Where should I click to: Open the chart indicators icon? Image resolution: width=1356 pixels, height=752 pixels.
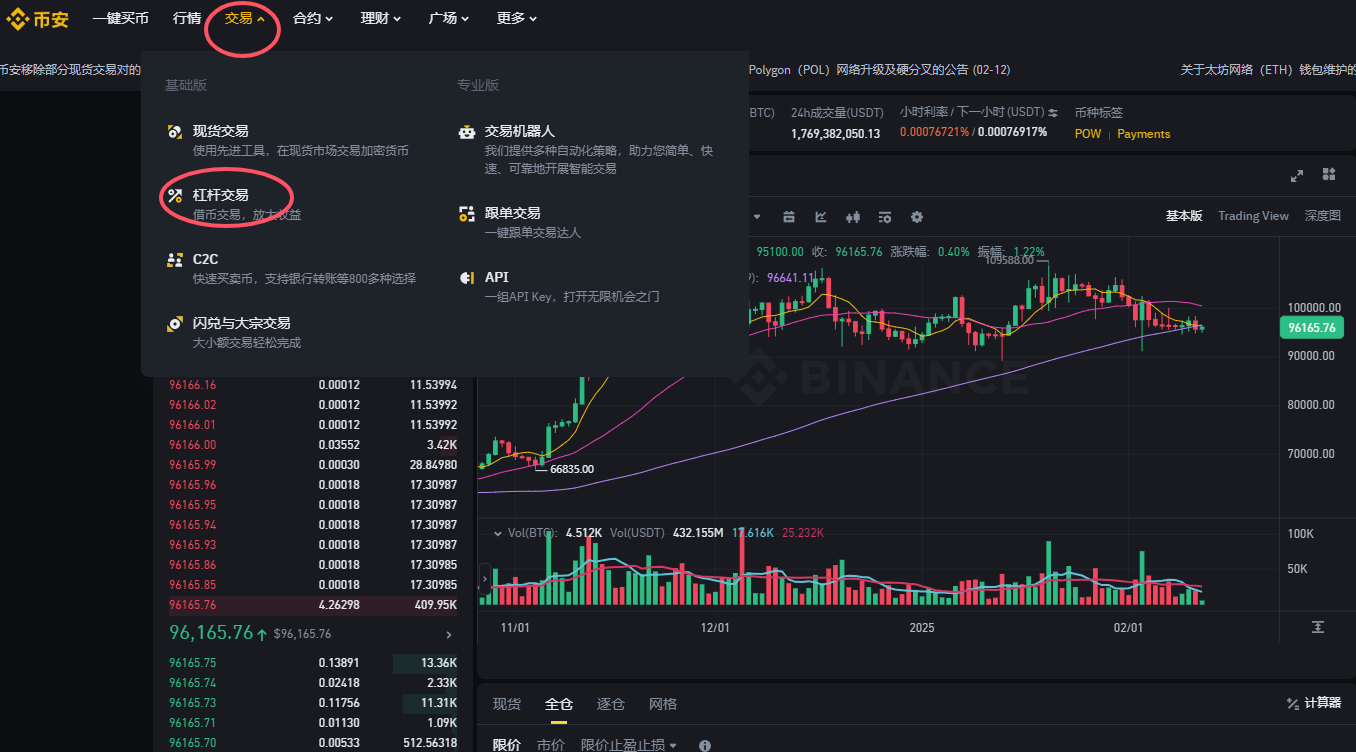point(821,217)
